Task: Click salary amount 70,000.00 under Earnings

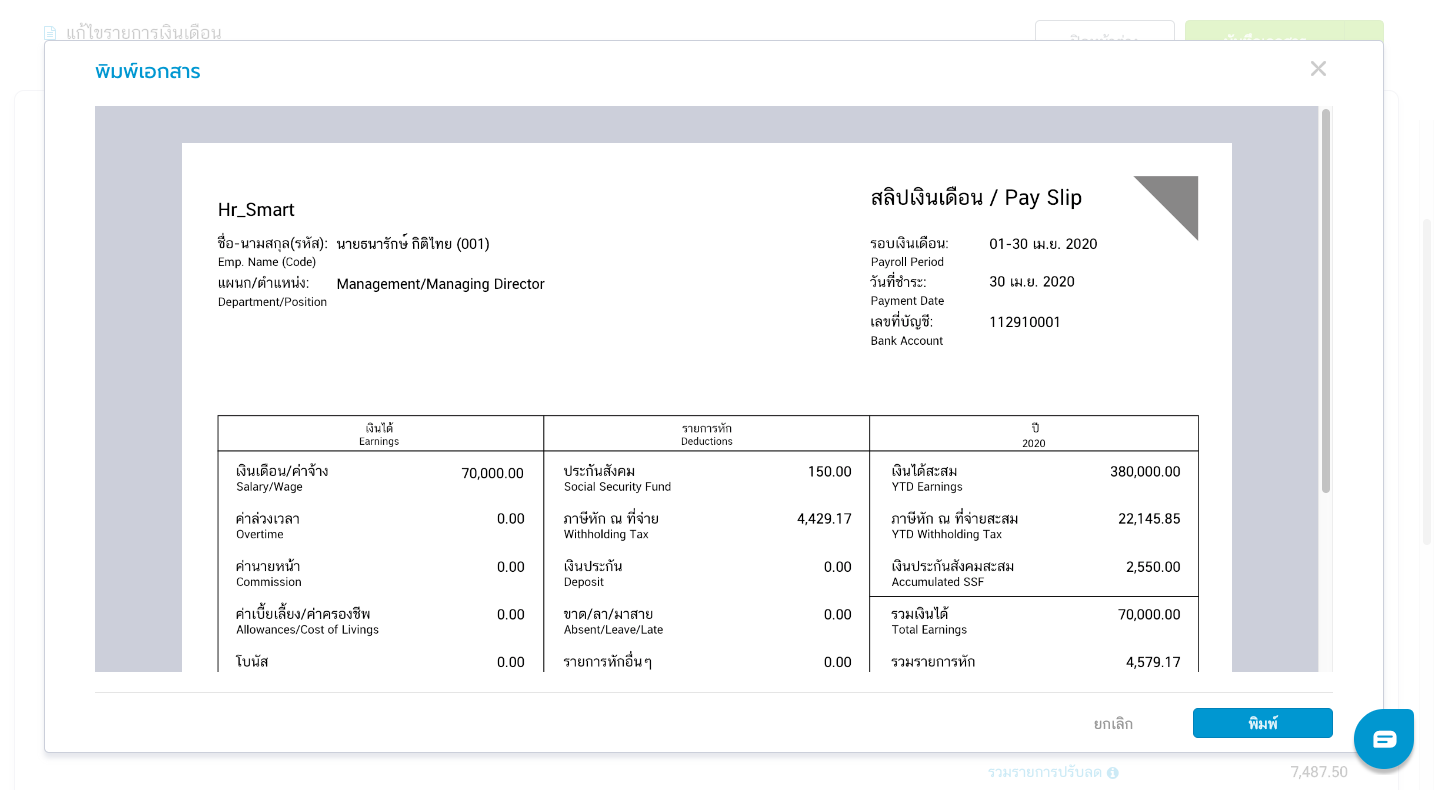Action: (492, 473)
